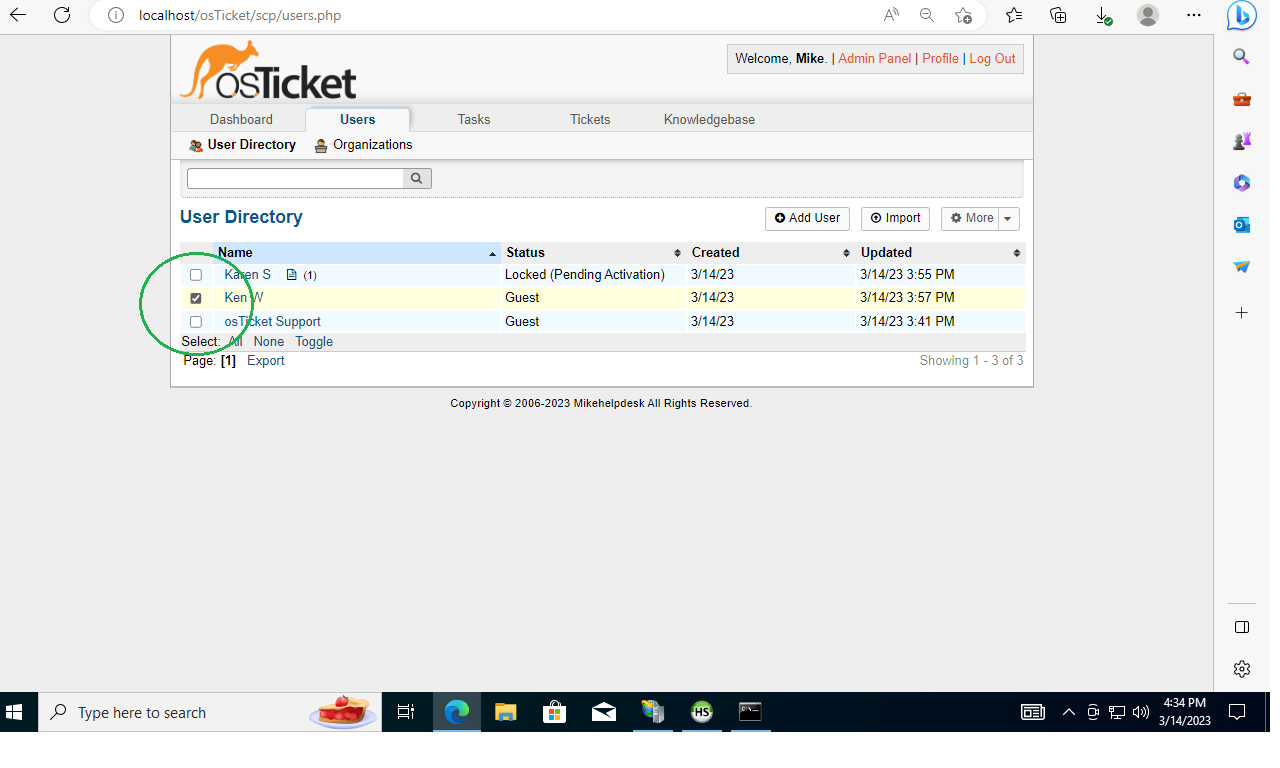Open the Downloads icon
The width and height of the screenshot is (1280, 768).
(1102, 15)
